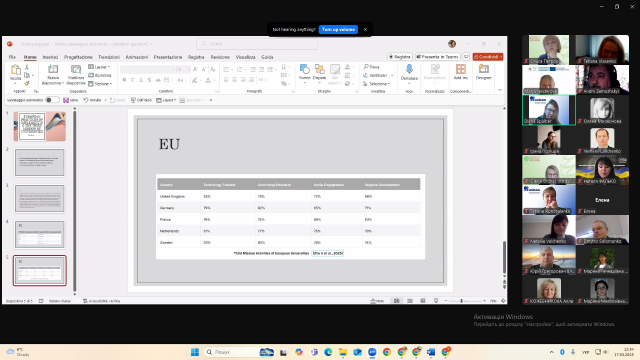
Task: Open the Revisione ribbon tab
Action: [220, 57]
